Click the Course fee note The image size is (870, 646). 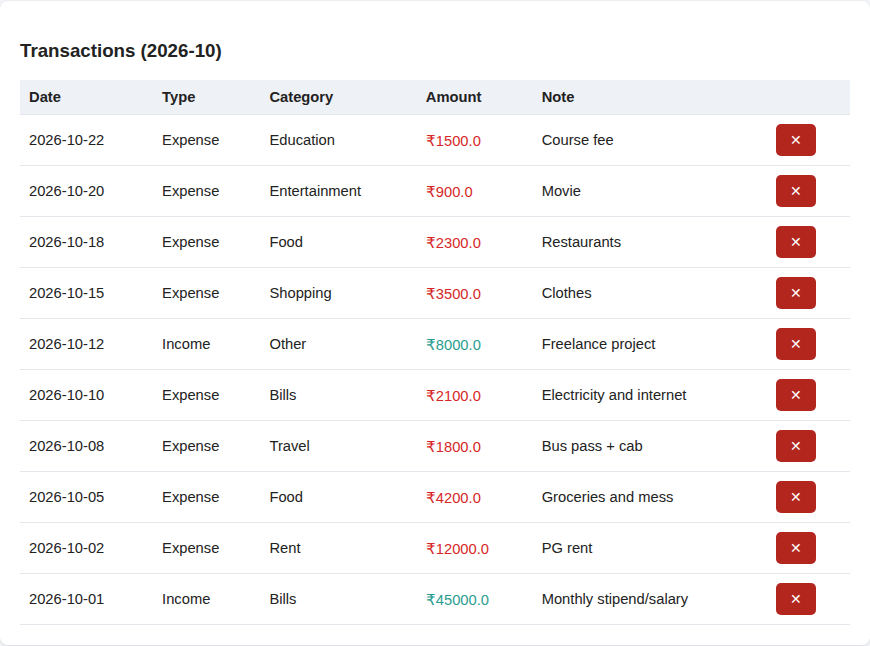(x=578, y=140)
